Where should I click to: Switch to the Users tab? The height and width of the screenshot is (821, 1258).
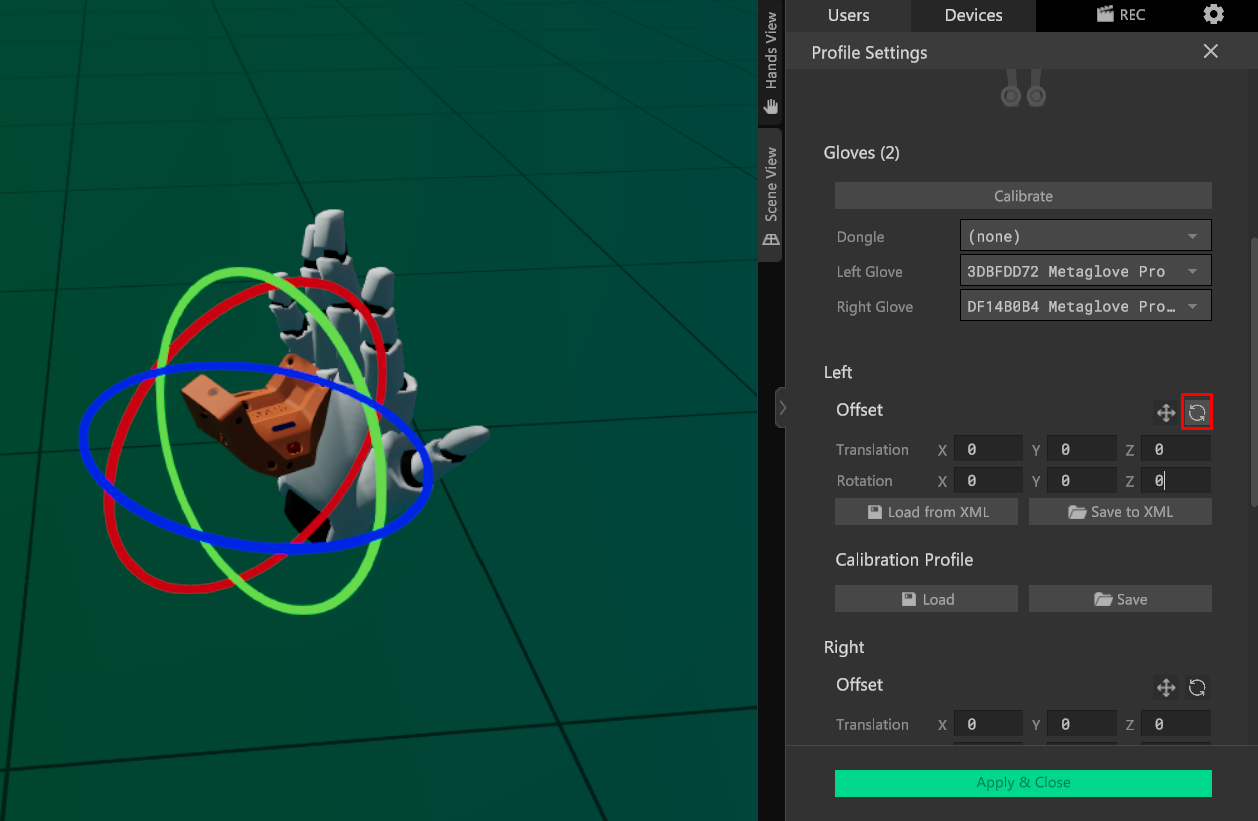click(848, 15)
